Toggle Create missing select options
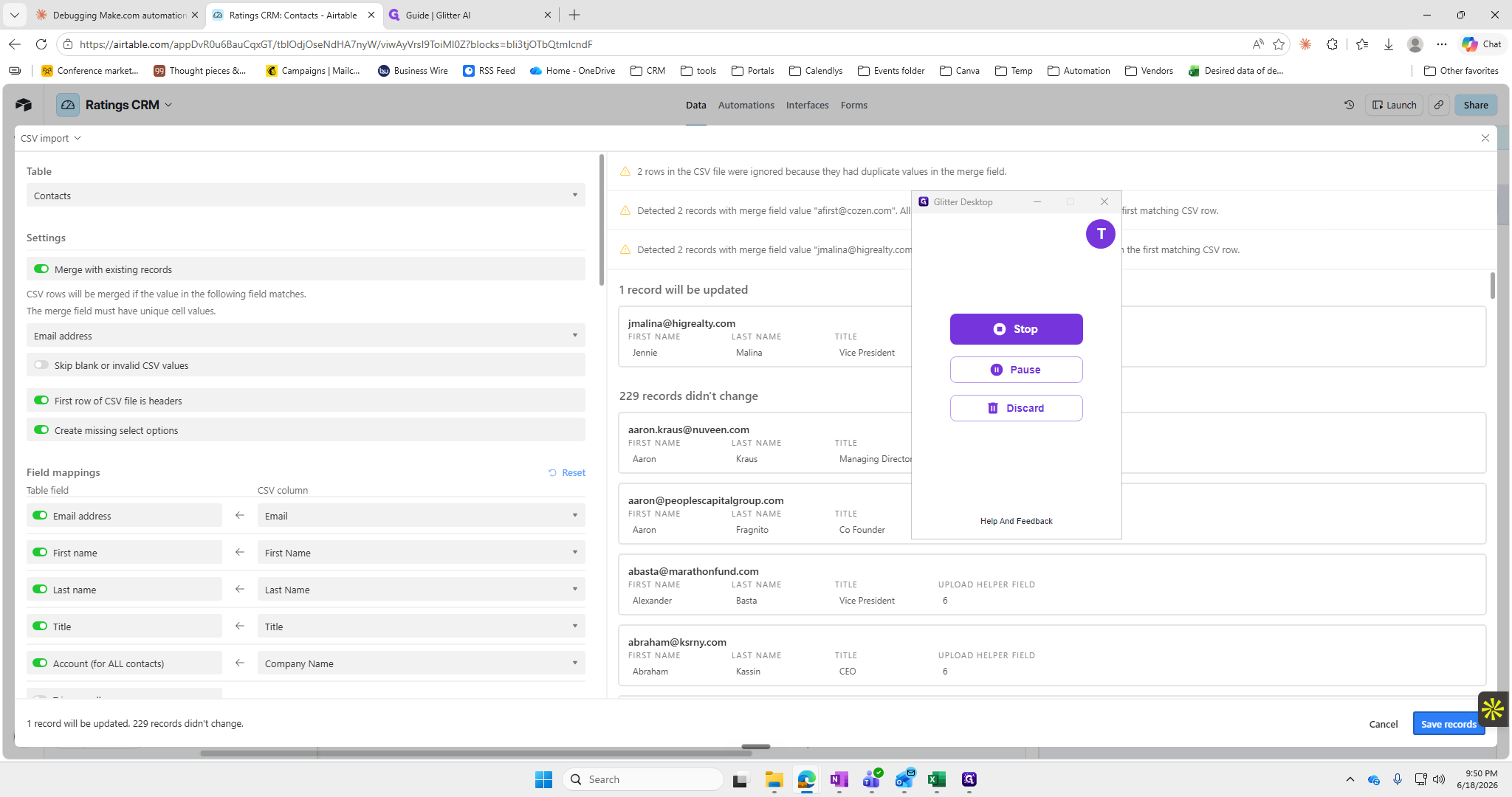Screen dimensions: 1512x797 [41, 430]
